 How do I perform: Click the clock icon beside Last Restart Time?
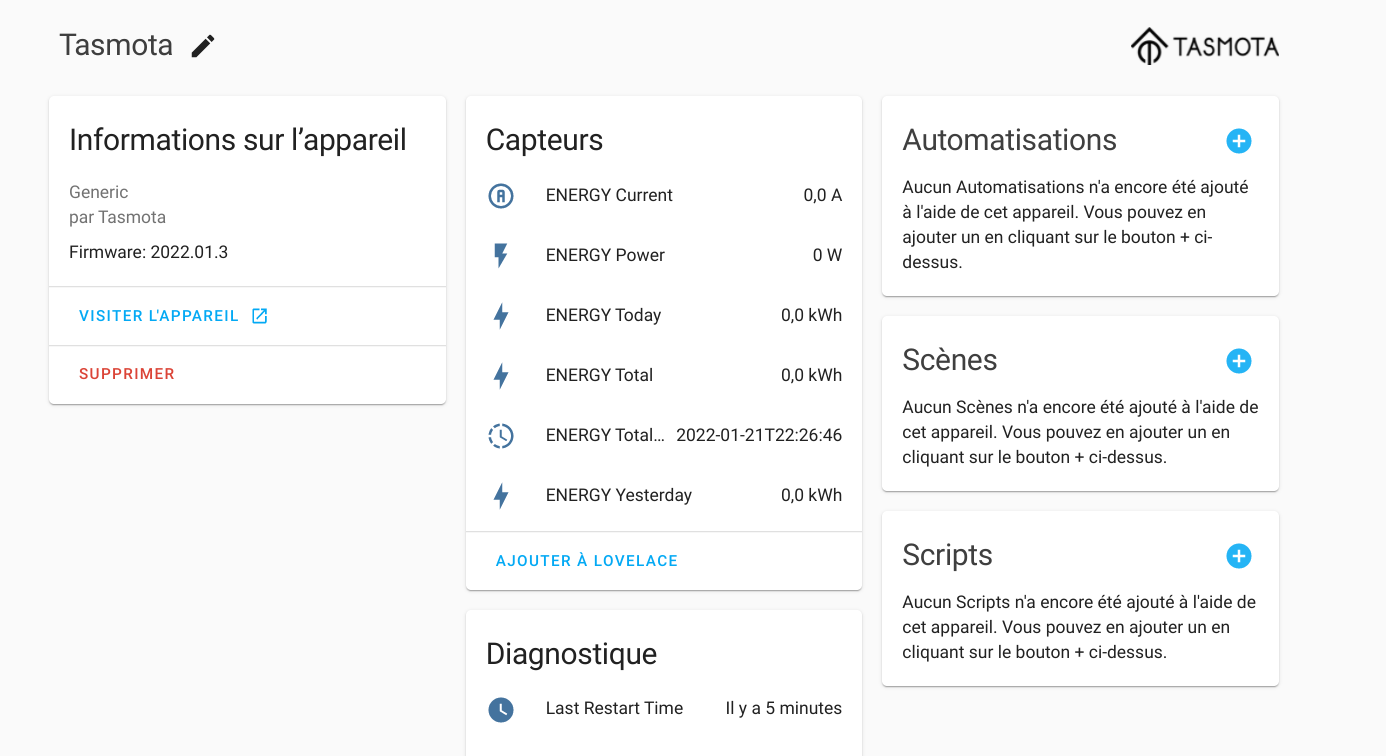(x=501, y=709)
